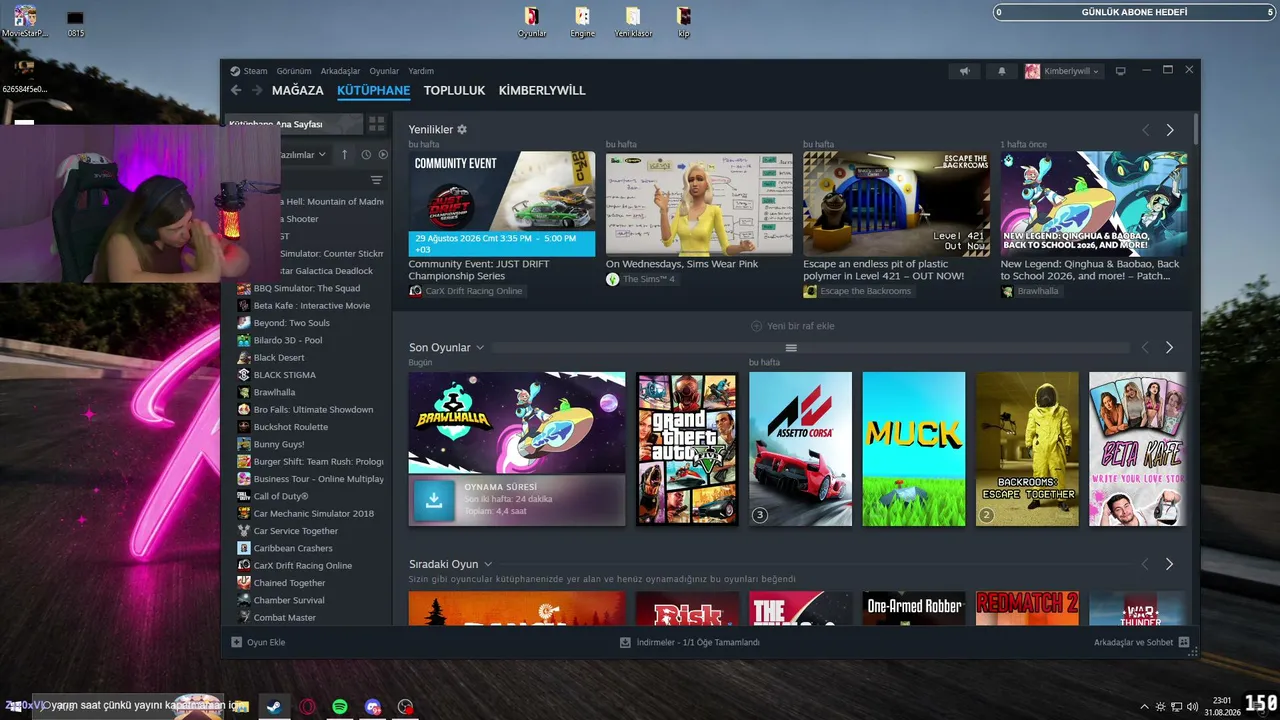The image size is (1280, 720).
Task: Open the Yardım menu
Action: tap(421, 71)
